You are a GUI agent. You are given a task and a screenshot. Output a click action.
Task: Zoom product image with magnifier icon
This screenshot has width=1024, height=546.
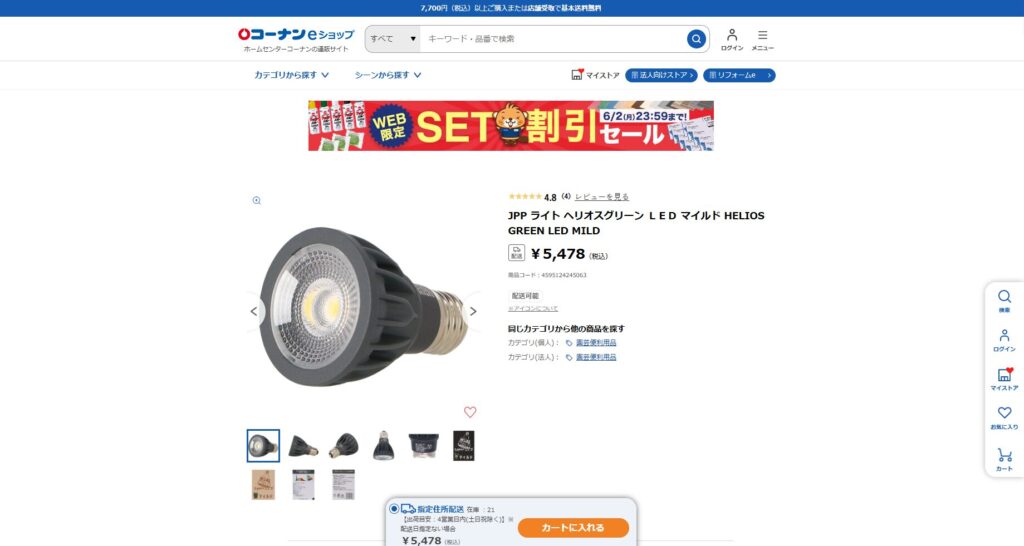pyautogui.click(x=257, y=201)
